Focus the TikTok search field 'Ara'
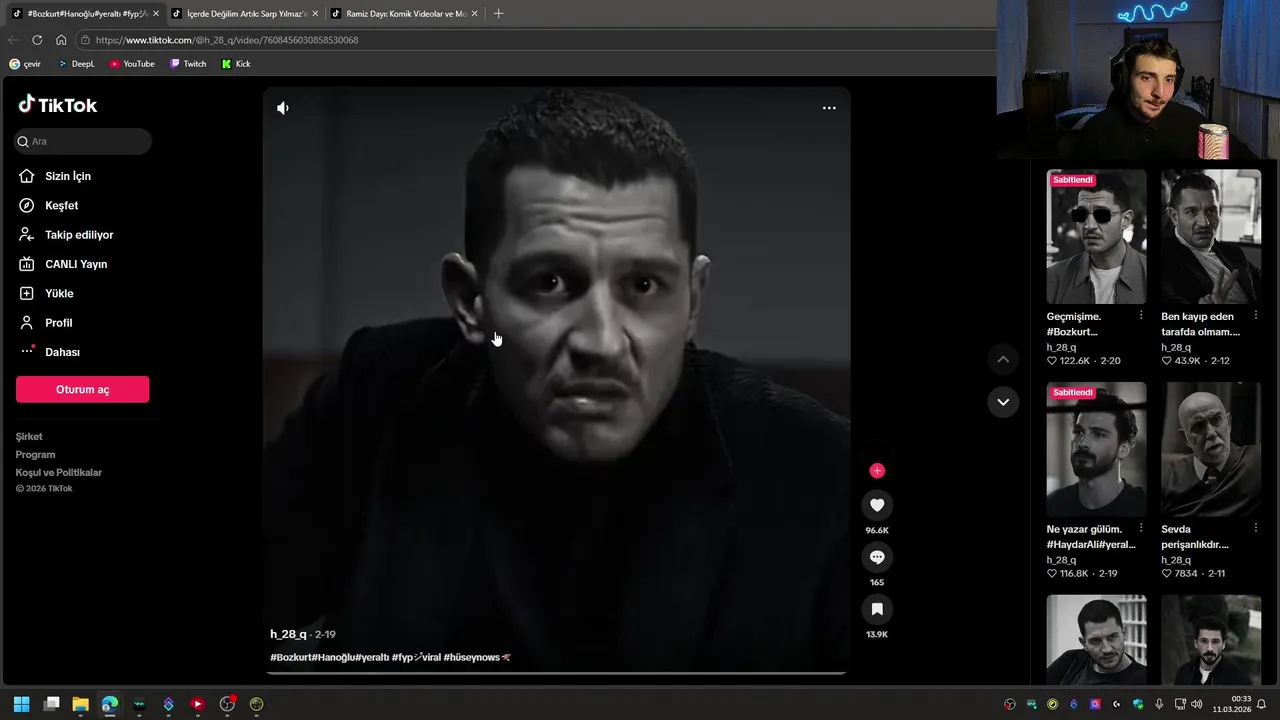This screenshot has width=1280, height=720. 83,141
